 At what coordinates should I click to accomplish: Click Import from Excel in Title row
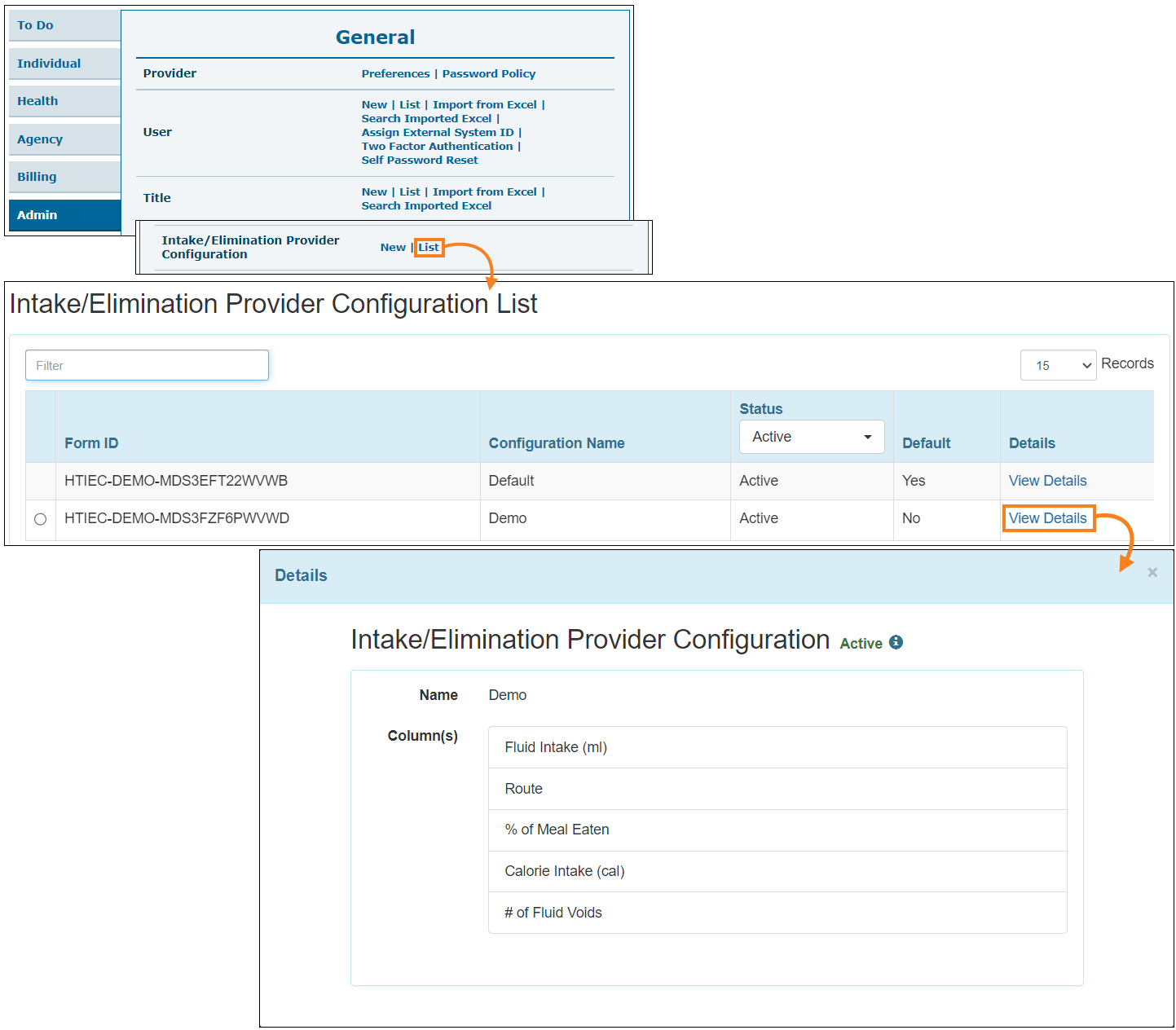tap(485, 191)
